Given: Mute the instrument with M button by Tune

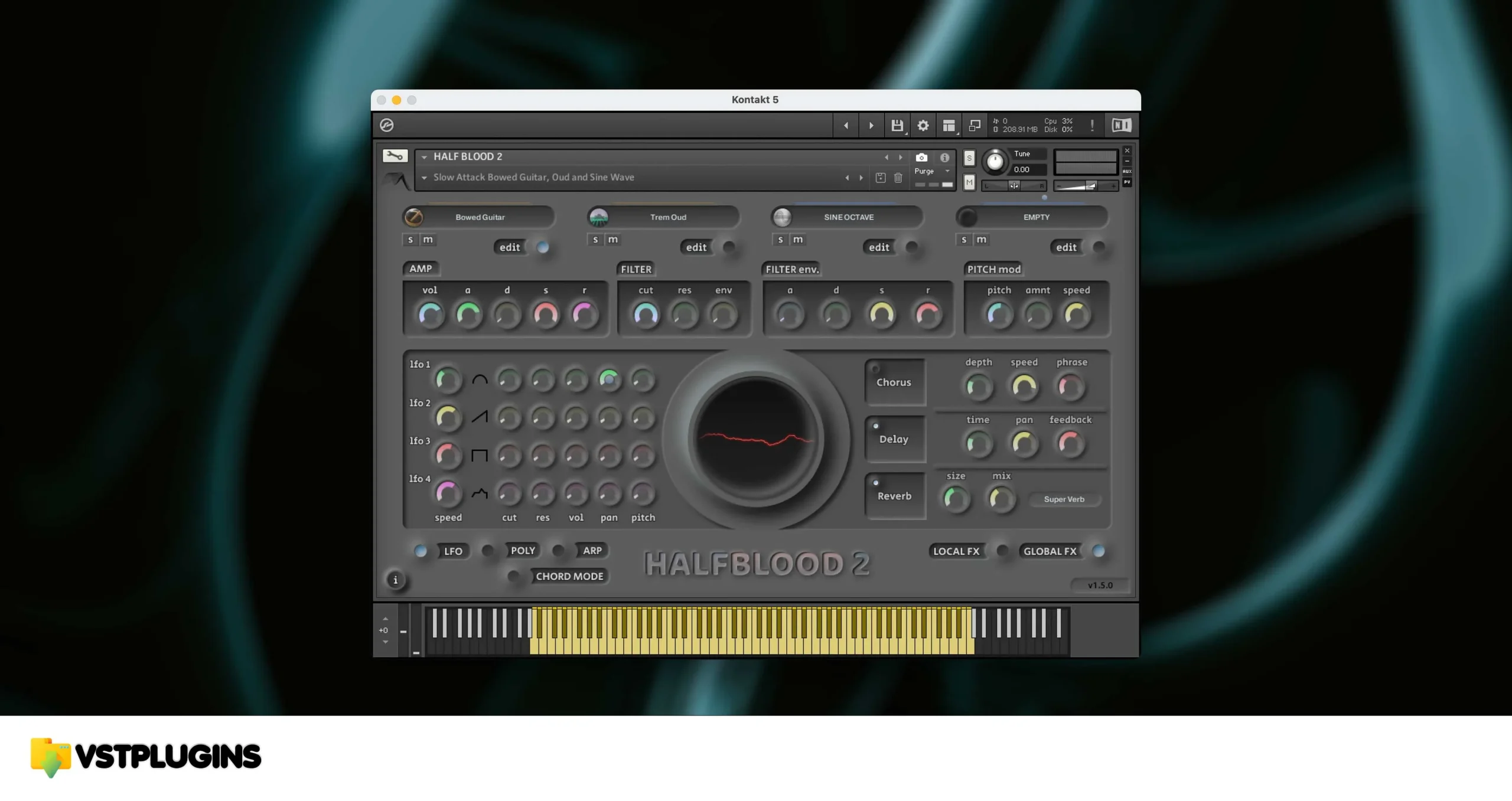Looking at the screenshot, I should click(x=969, y=182).
